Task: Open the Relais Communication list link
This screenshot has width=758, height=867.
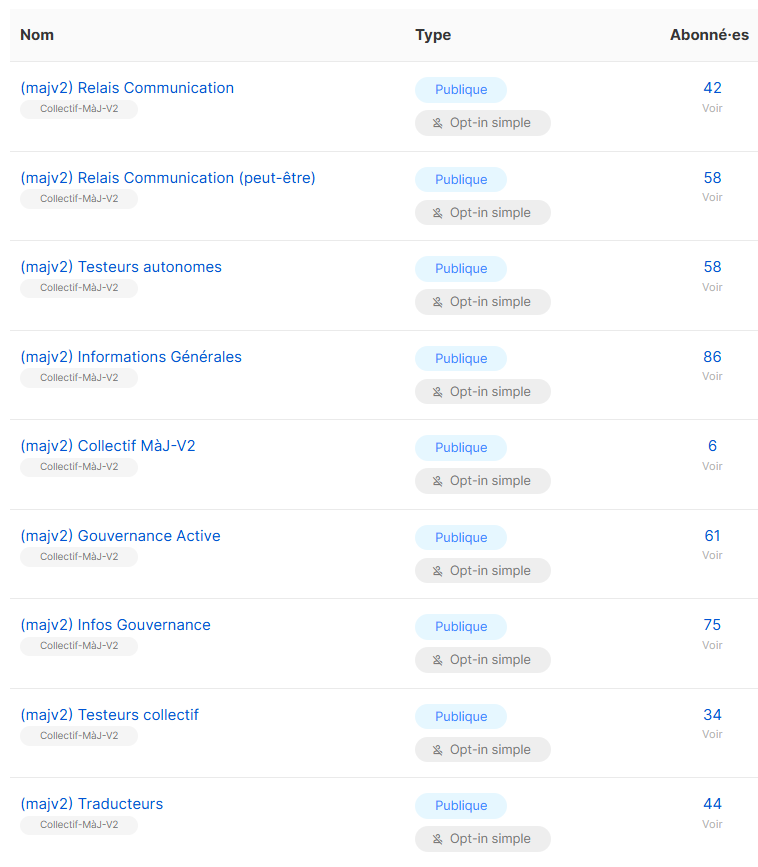Action: pyautogui.click(x=127, y=88)
